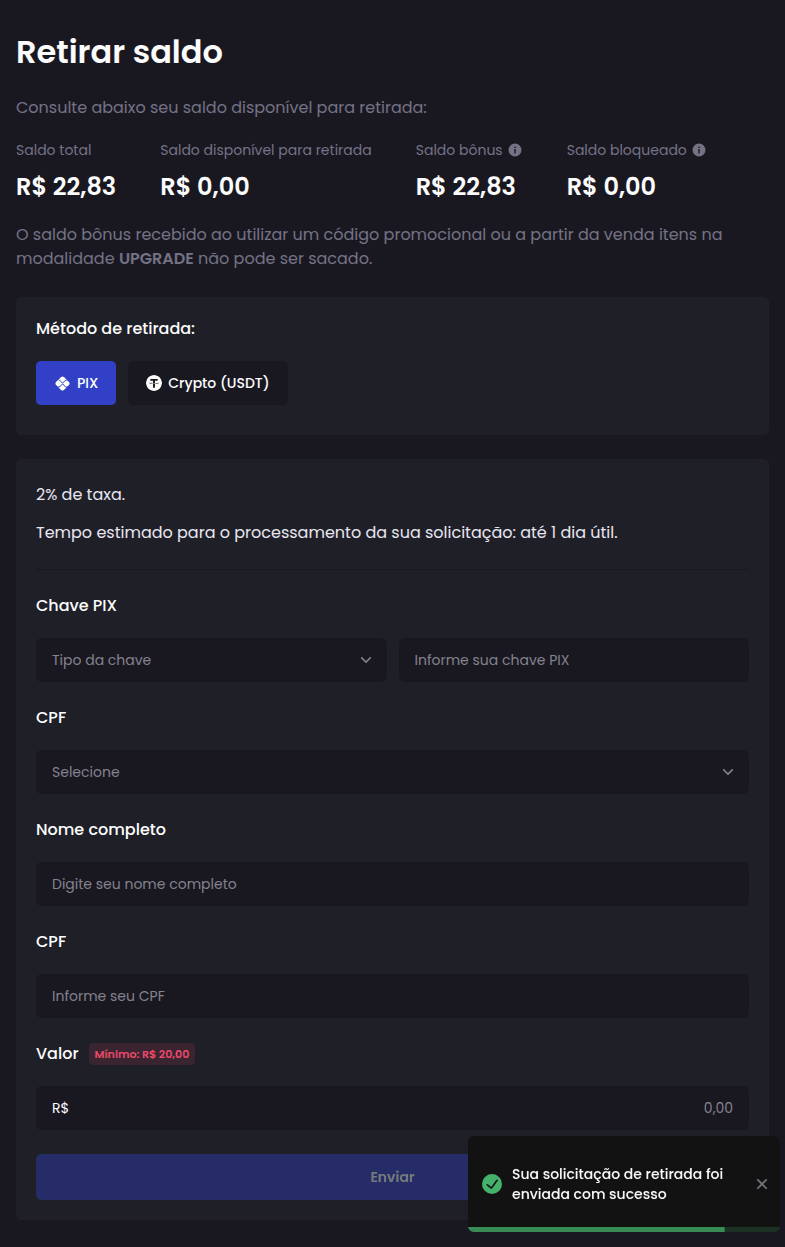Dismiss the withdrawal success notification
This screenshot has width=785, height=1247.
coord(762,1184)
